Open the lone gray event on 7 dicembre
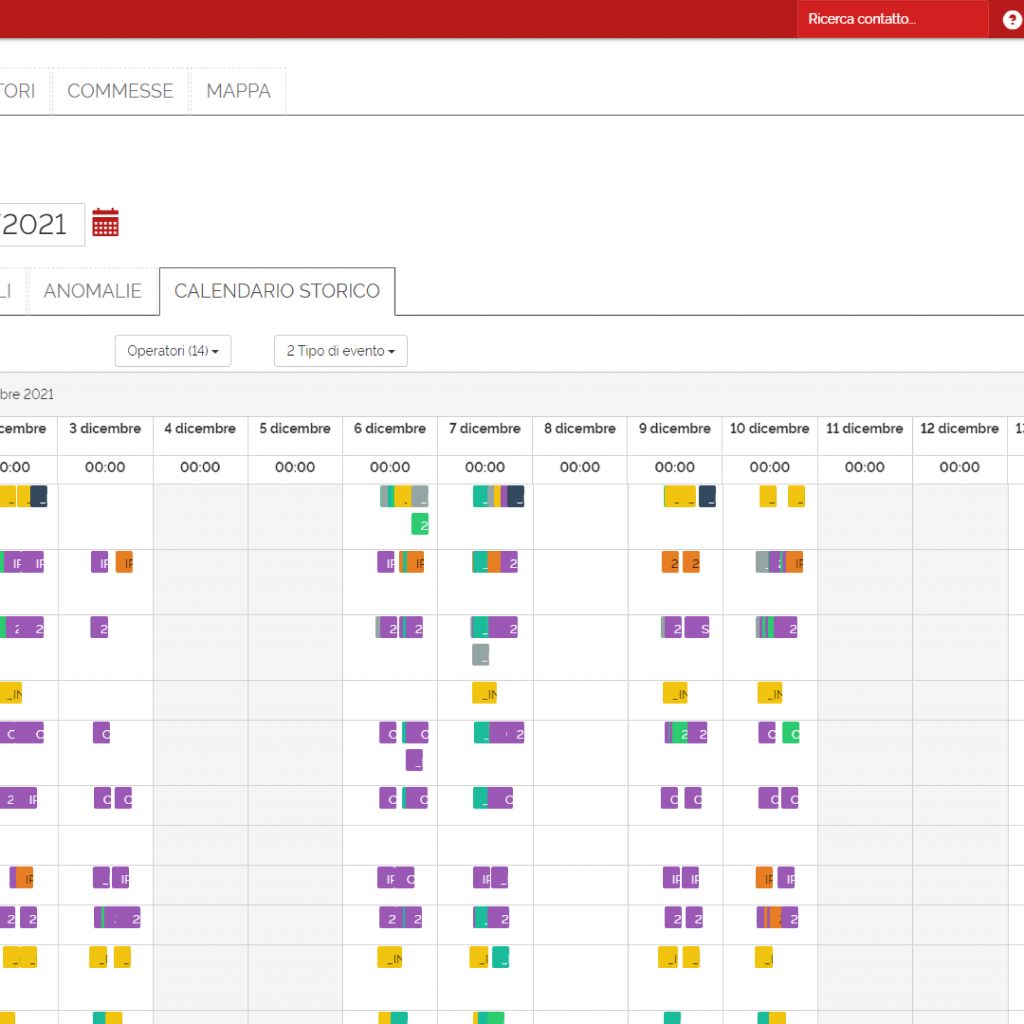Screen dimensions: 1024x1024 (x=481, y=655)
